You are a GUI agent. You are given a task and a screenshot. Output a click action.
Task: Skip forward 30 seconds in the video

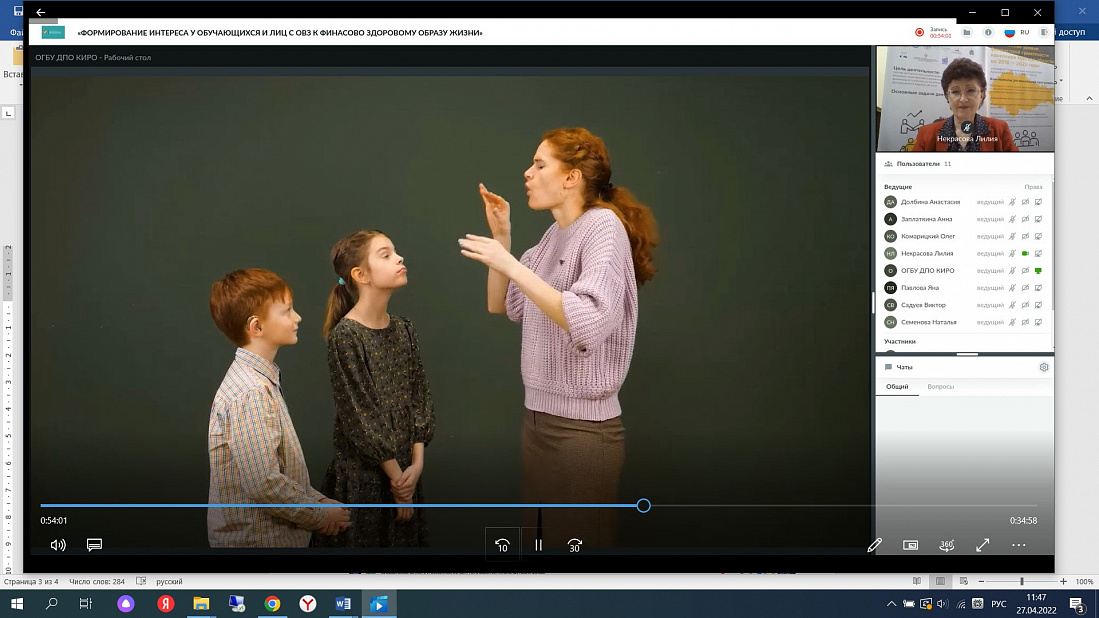tap(574, 545)
